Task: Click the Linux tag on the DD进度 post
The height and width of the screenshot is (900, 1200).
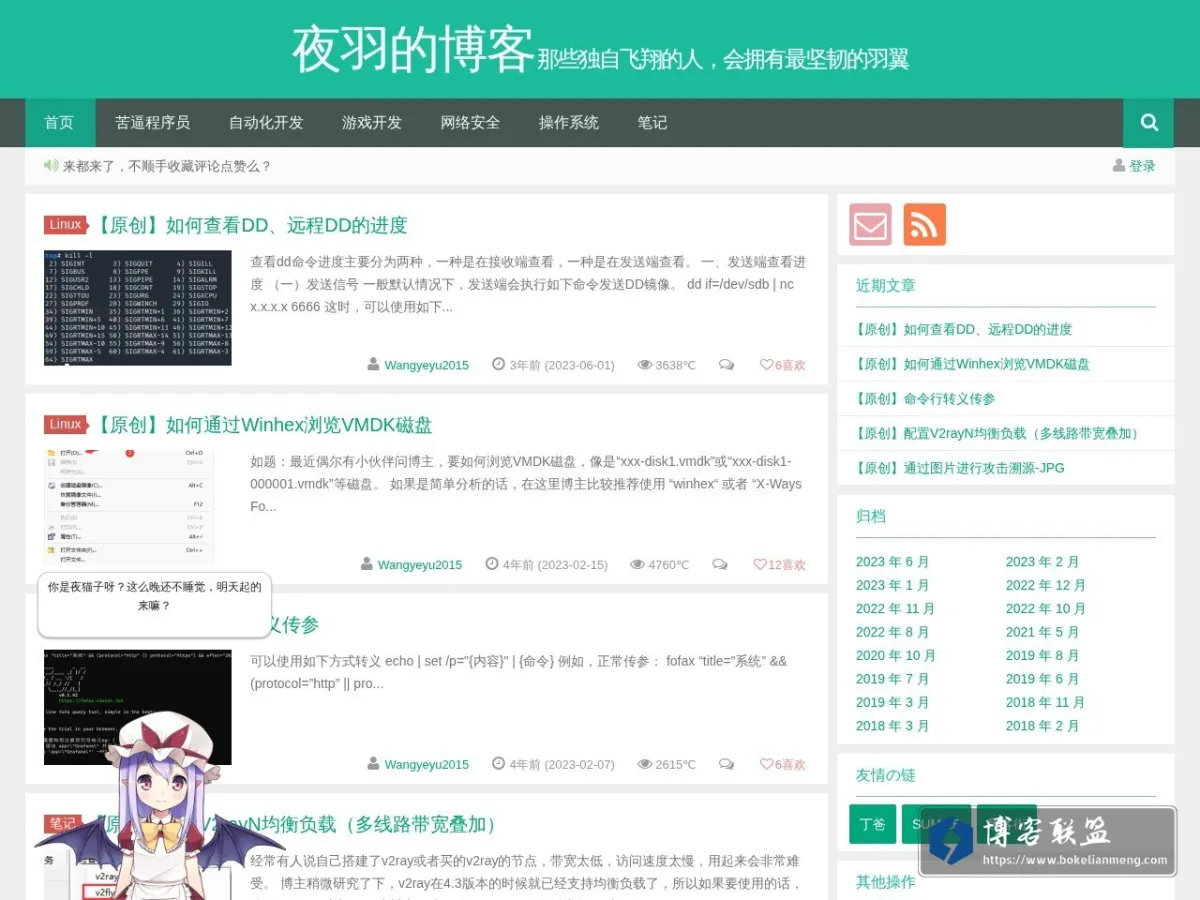Action: coord(66,225)
